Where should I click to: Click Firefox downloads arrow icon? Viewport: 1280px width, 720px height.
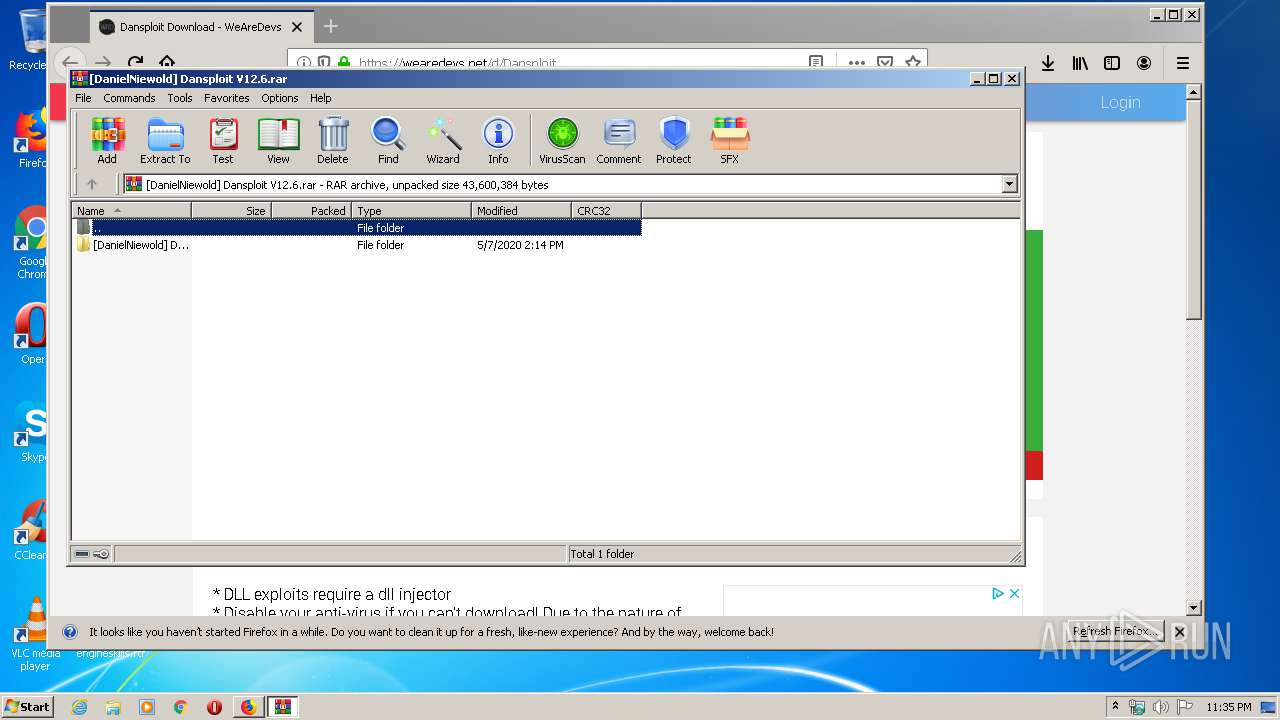point(1048,63)
